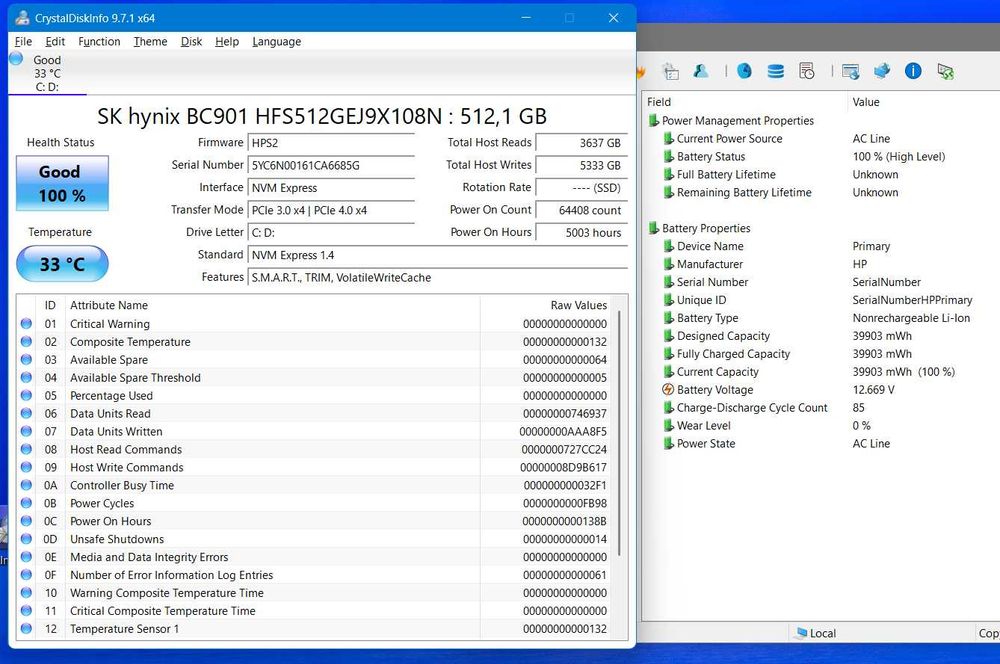Click the checklist report icon in toolbar
Image resolution: width=1000 pixels, height=664 pixels.
tap(671, 71)
